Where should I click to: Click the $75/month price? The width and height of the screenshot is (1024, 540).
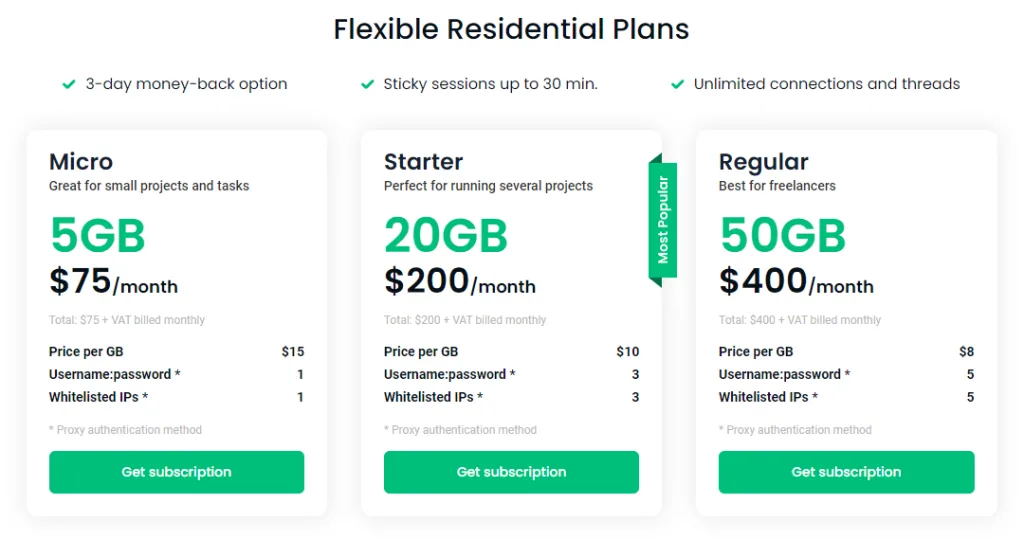[x=113, y=283]
